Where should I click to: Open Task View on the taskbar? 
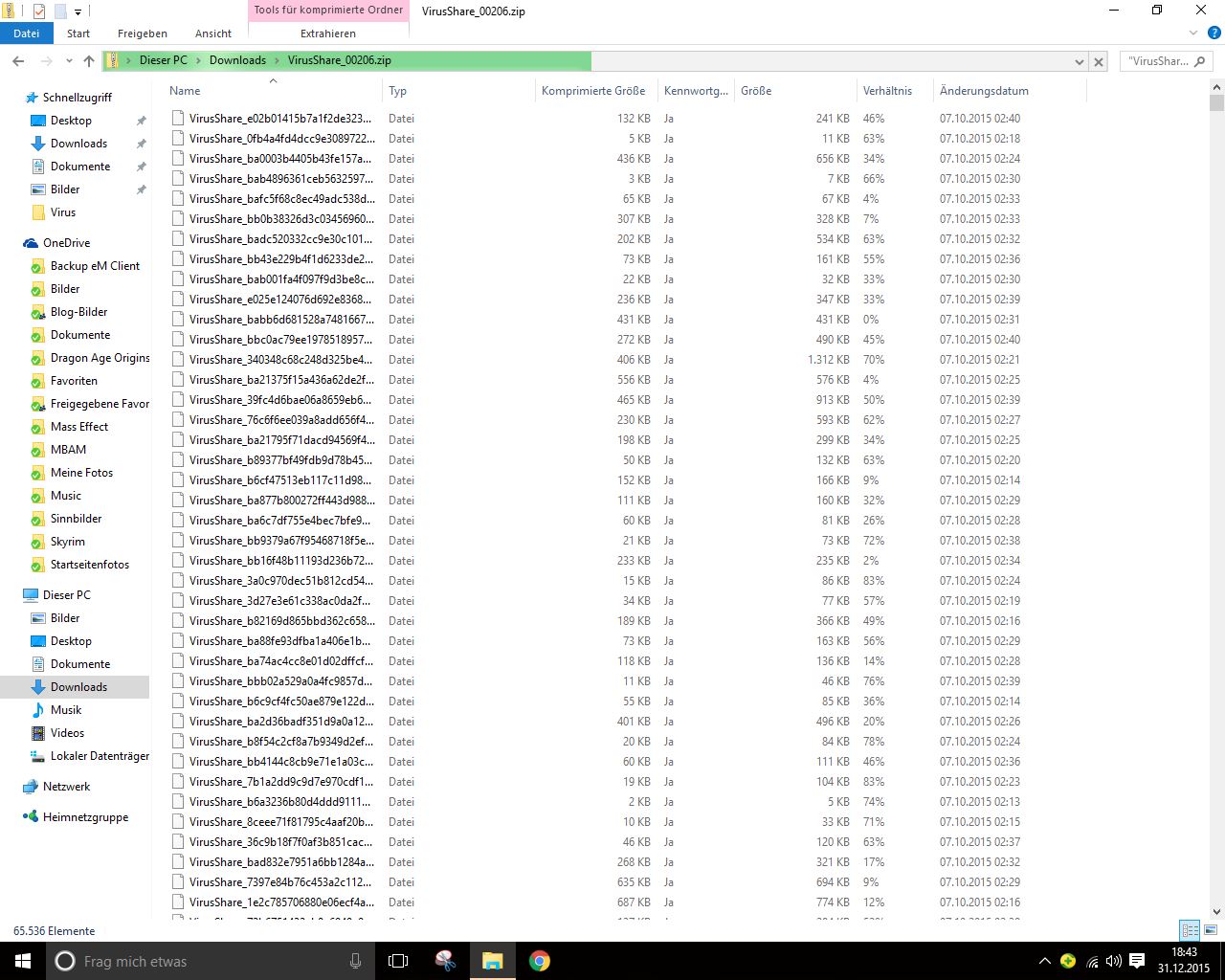pos(398,961)
